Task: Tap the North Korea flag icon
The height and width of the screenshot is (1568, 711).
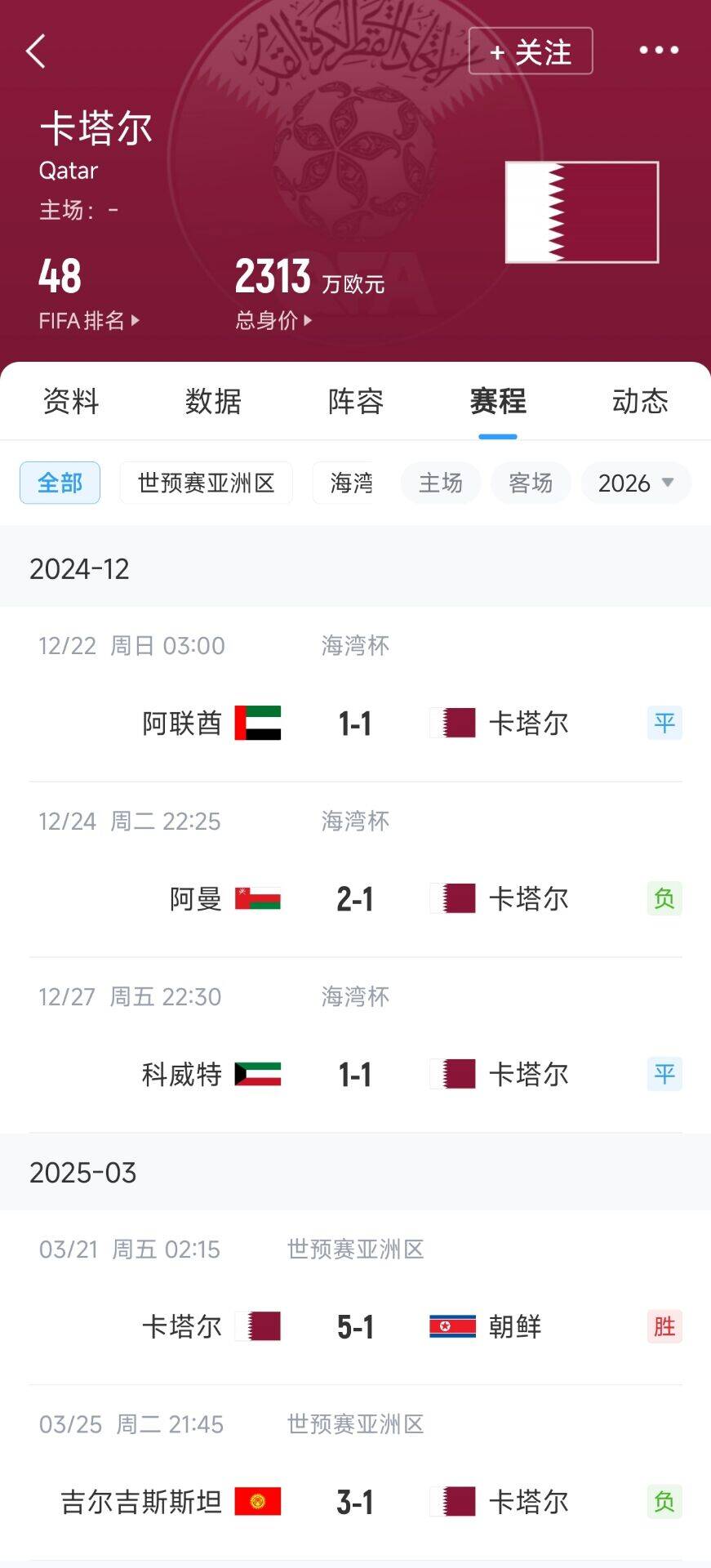Action: (452, 1326)
